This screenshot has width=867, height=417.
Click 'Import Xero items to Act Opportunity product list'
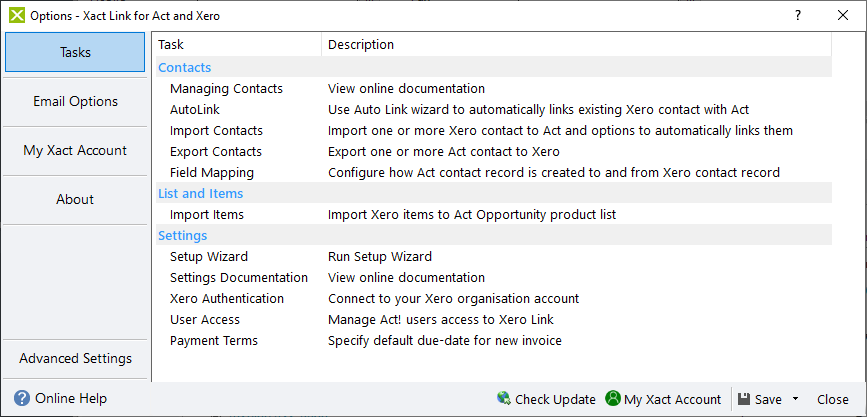tap(472, 215)
